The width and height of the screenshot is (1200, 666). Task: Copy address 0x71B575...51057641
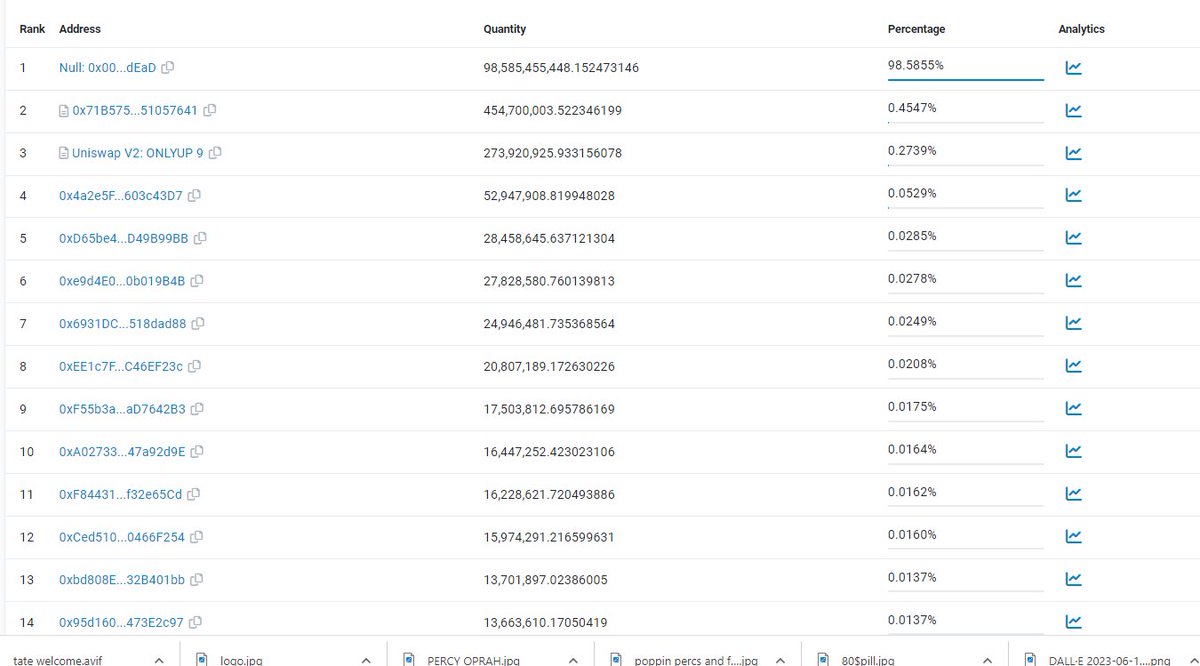tap(210, 110)
